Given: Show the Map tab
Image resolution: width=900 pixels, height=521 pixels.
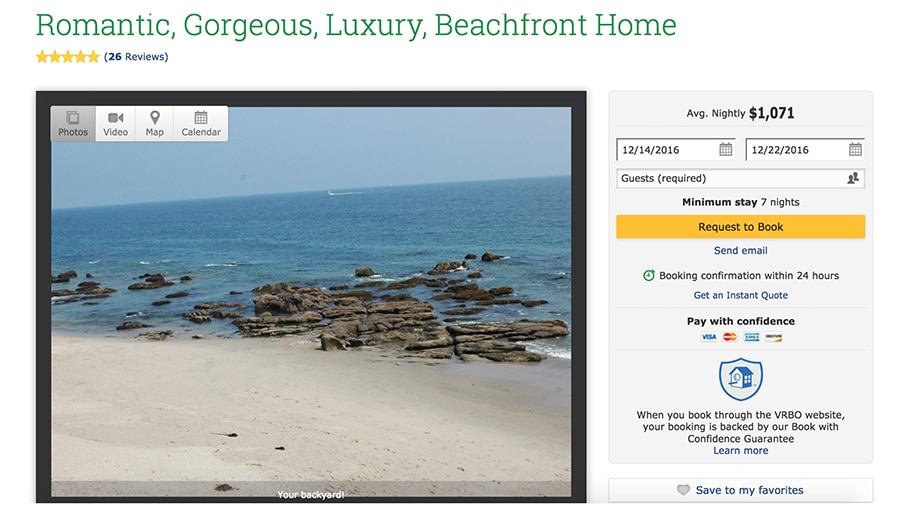Looking at the screenshot, I should (x=154, y=123).
